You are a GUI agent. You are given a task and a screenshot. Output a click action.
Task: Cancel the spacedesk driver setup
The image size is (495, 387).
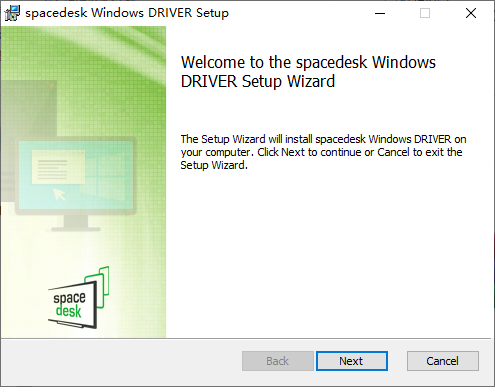(443, 361)
